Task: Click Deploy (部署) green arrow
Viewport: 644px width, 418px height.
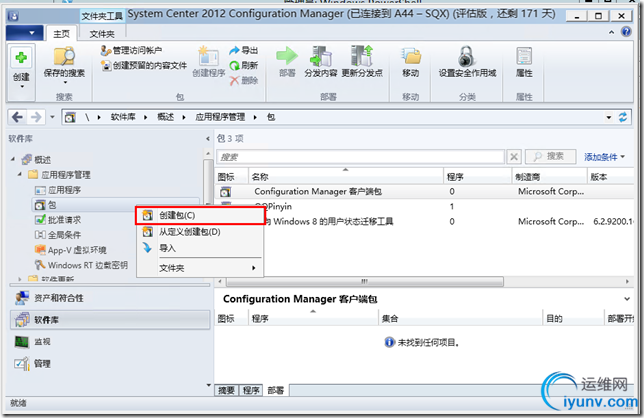Action: pyautogui.click(x=287, y=56)
